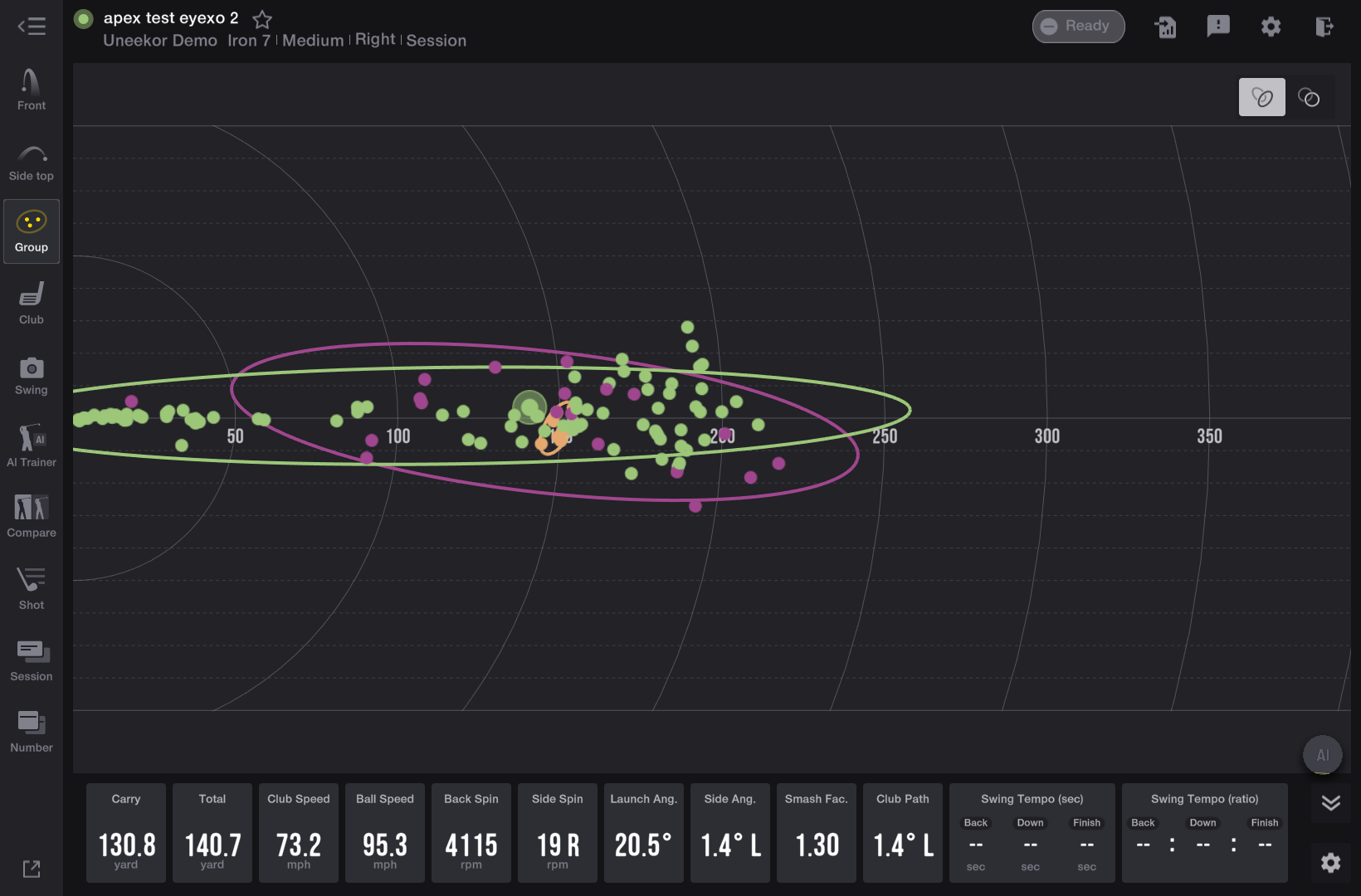Click the 300 yard distance label

click(1047, 436)
